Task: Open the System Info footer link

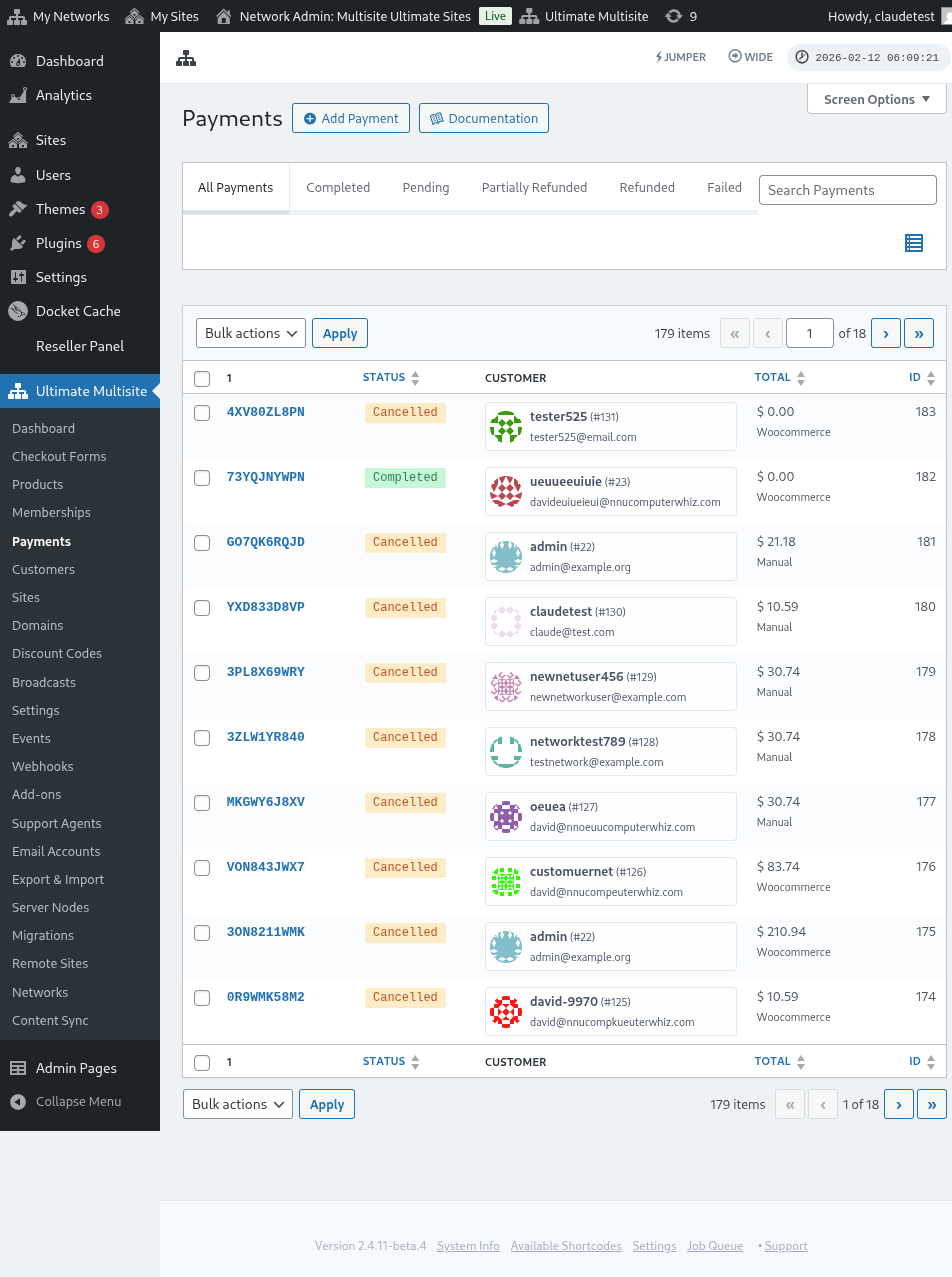Action: (x=468, y=1246)
